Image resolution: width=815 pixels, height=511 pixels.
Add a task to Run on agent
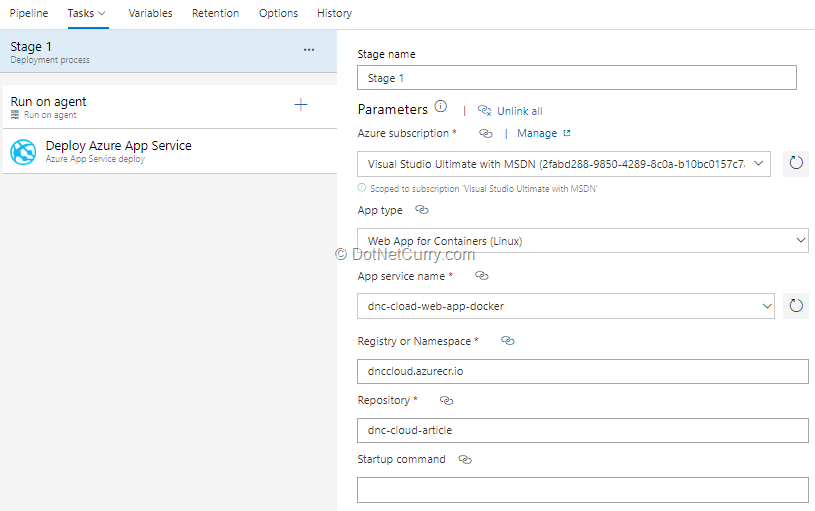click(301, 104)
